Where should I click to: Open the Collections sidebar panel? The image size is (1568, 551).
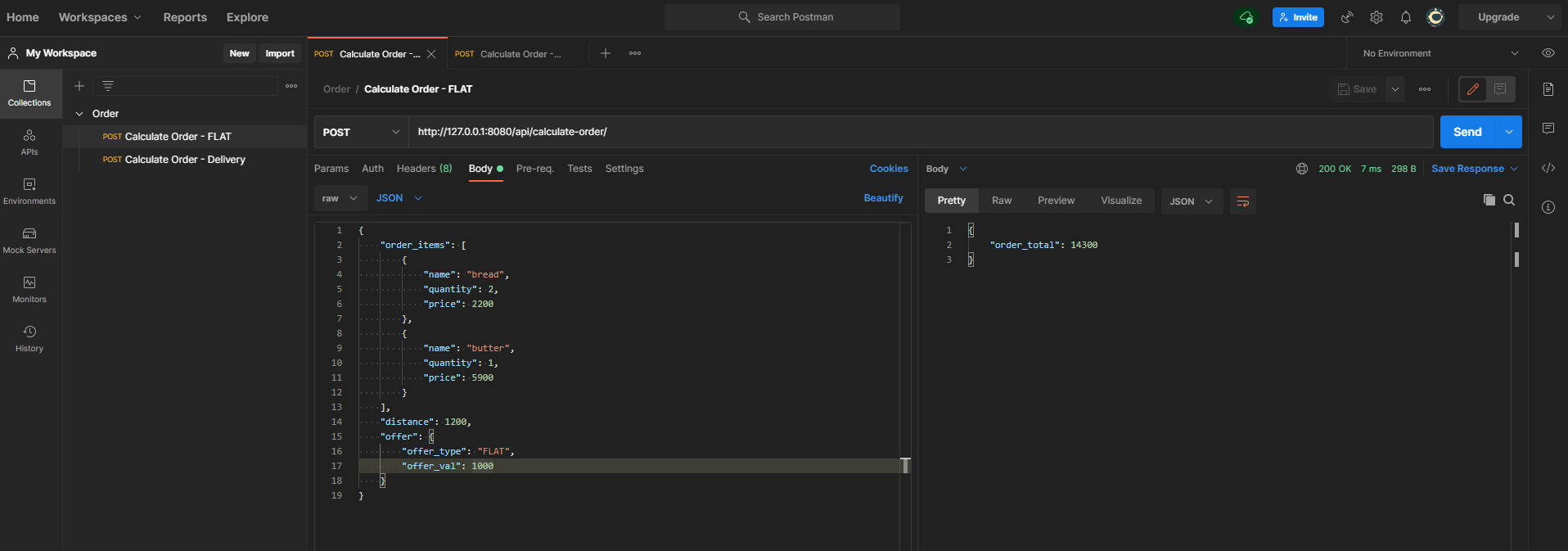[29, 94]
